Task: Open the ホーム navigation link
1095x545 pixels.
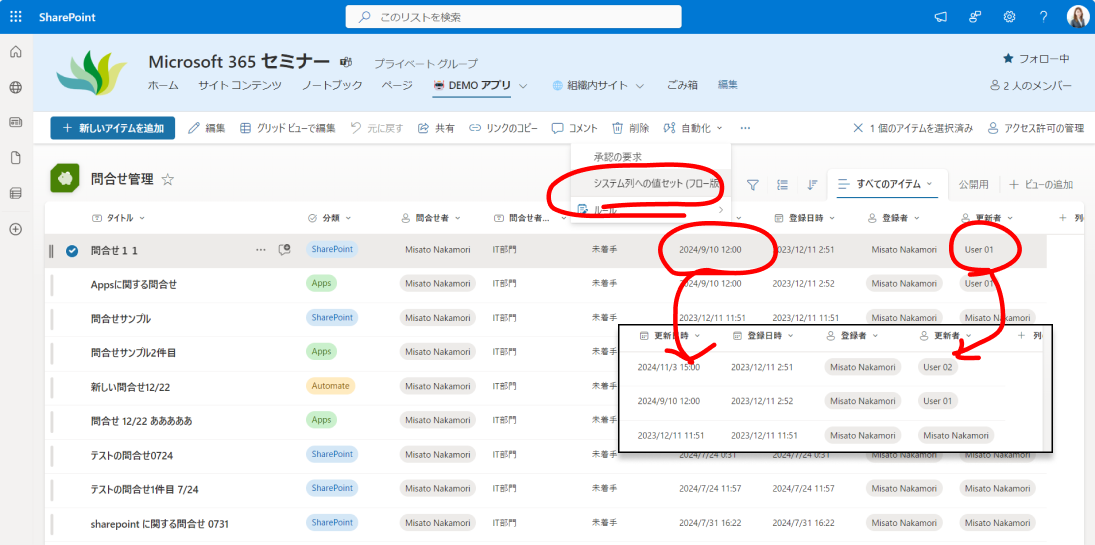Action: pyautogui.click(x=163, y=85)
